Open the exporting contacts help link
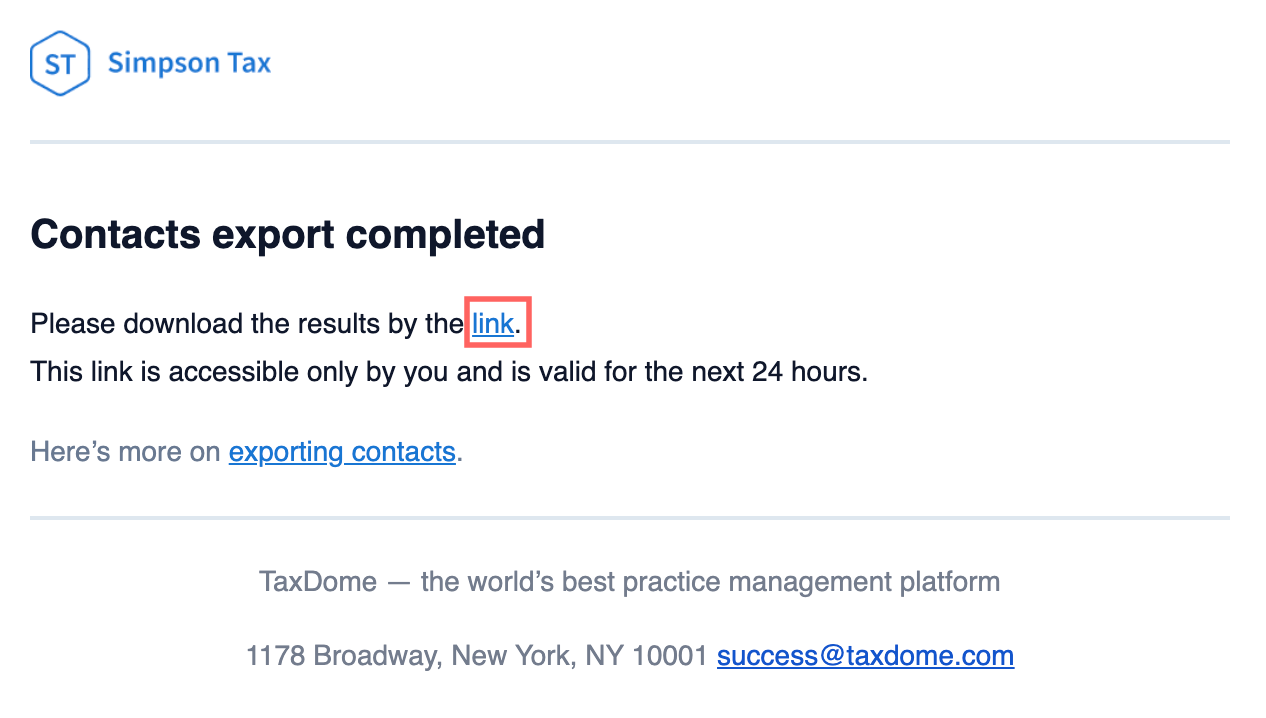This screenshot has height=718, width=1266. (342, 452)
